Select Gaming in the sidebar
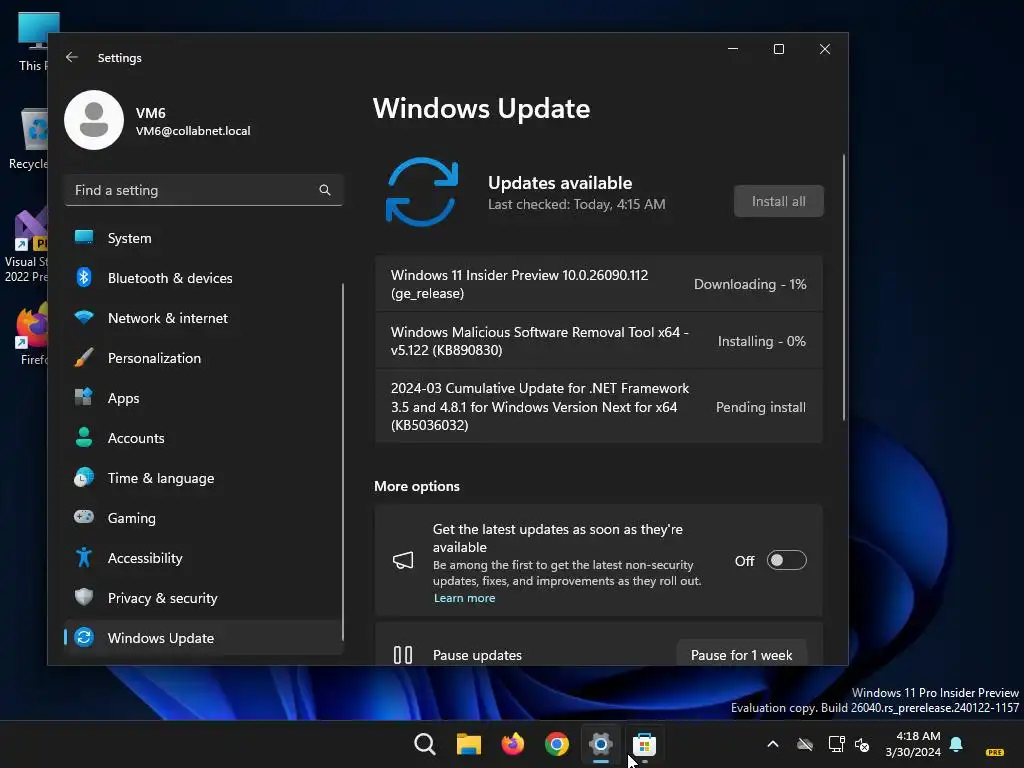The image size is (1024, 768). 204,518
